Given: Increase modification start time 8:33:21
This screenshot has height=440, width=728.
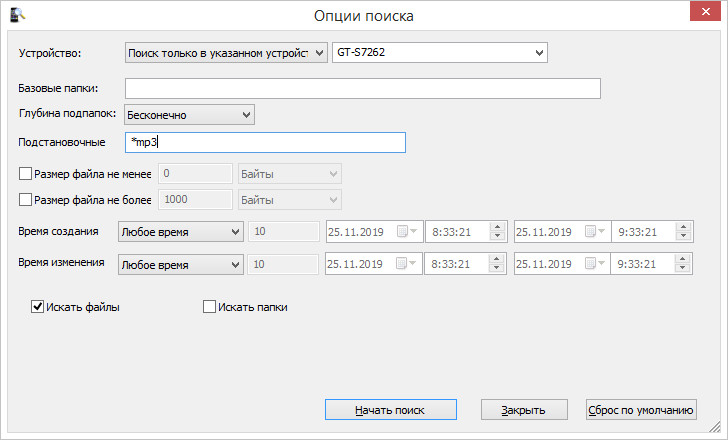Looking at the screenshot, I should pos(496,259).
